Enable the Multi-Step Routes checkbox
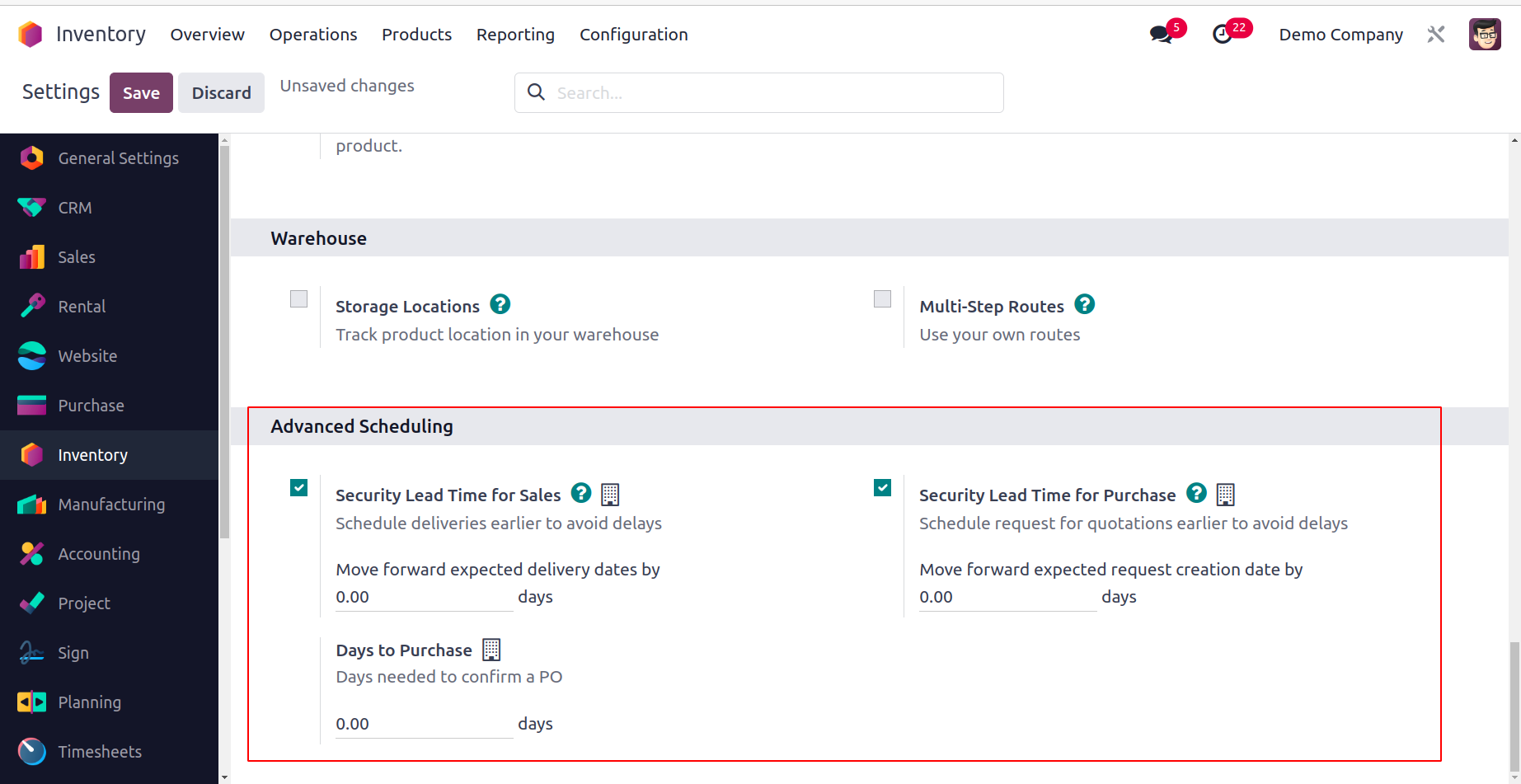 point(882,298)
